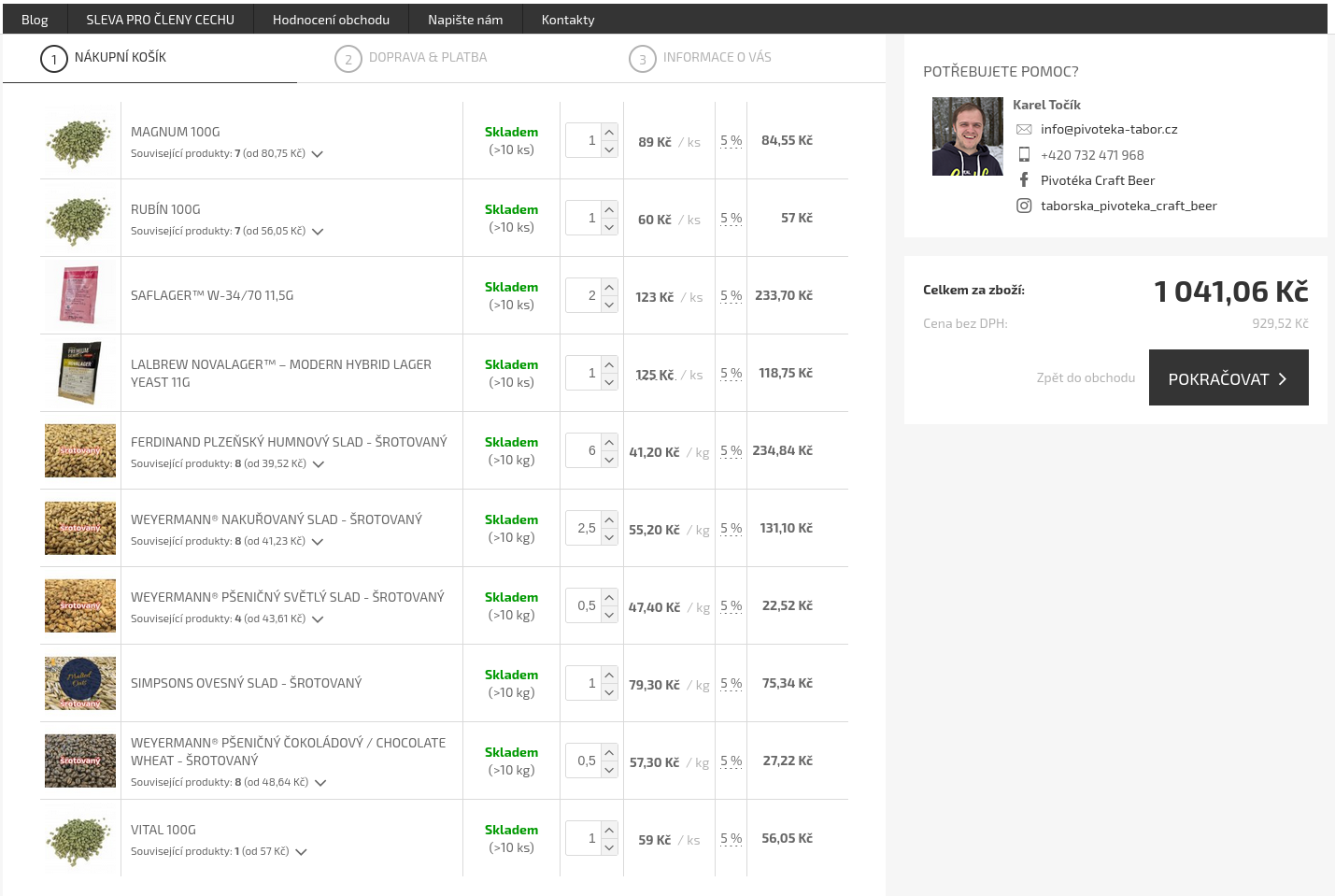Decrease Saflager W-34/70 quantity with down arrow
Image resolution: width=1335 pixels, height=896 pixels.
tap(609, 305)
